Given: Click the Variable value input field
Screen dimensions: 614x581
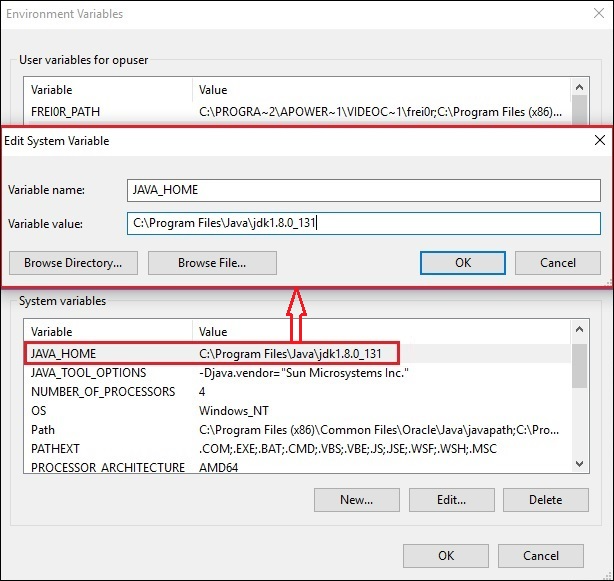Looking at the screenshot, I should point(363,224).
